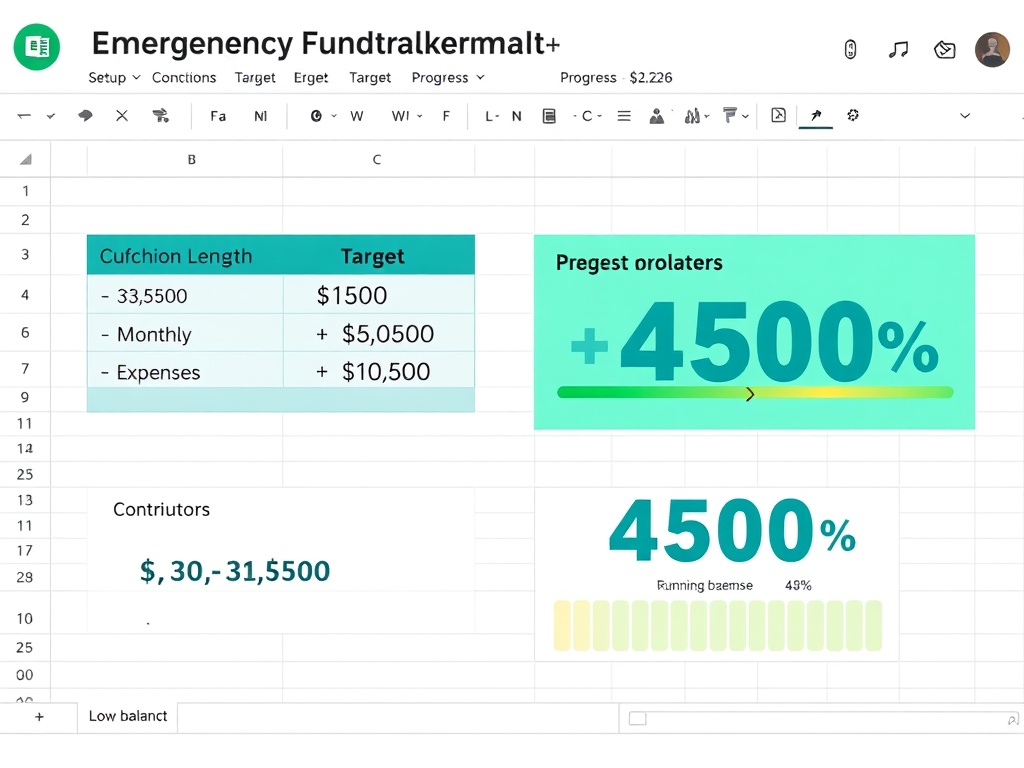This screenshot has height=768, width=1024.
Task: Open the user profile avatar
Action: pyautogui.click(x=992, y=49)
